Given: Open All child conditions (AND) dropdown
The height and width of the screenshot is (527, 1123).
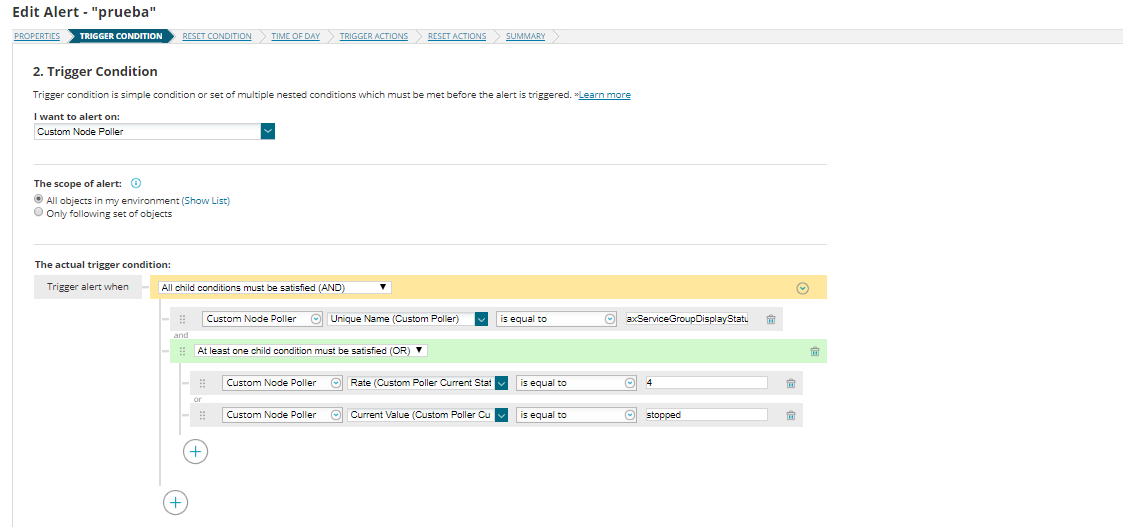Looking at the screenshot, I should pos(275,287).
